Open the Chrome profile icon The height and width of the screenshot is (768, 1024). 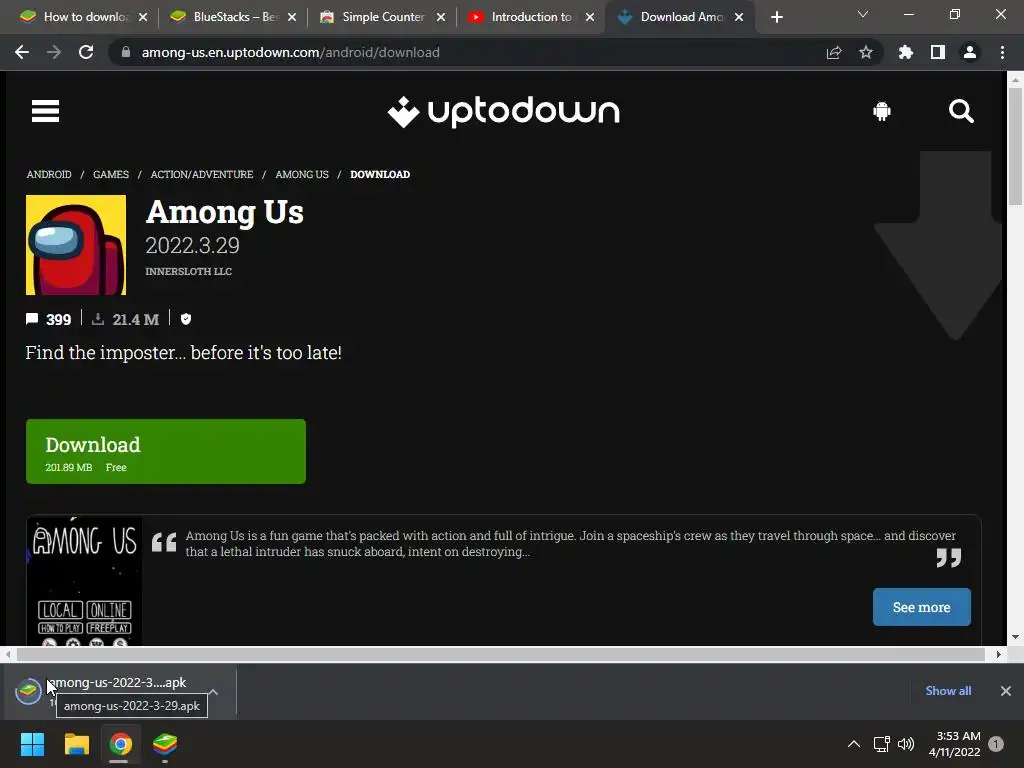pos(970,52)
